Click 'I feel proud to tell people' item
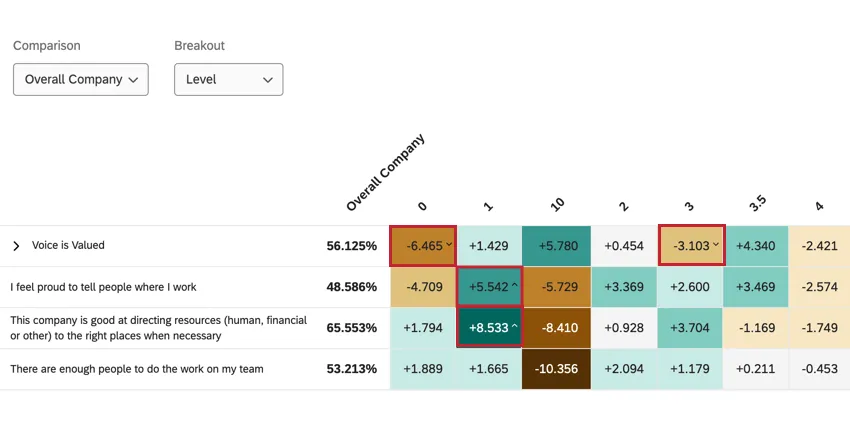 [x=103, y=287]
